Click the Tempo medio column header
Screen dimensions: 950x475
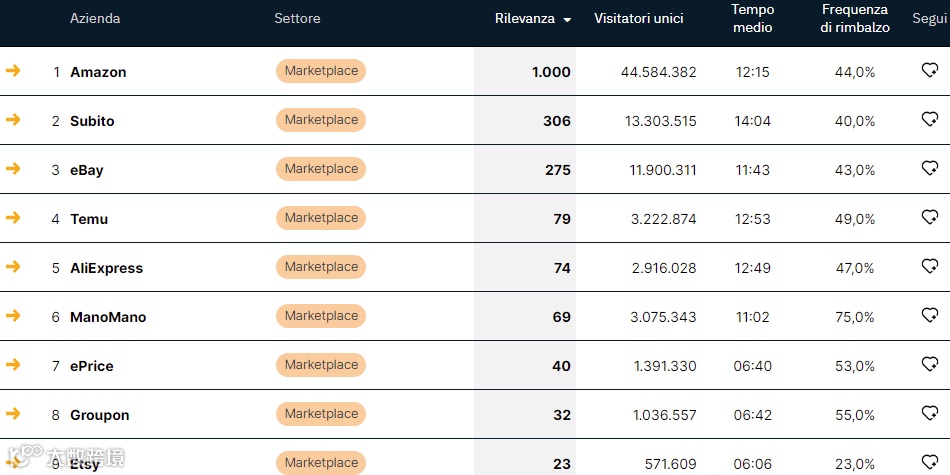coord(752,19)
